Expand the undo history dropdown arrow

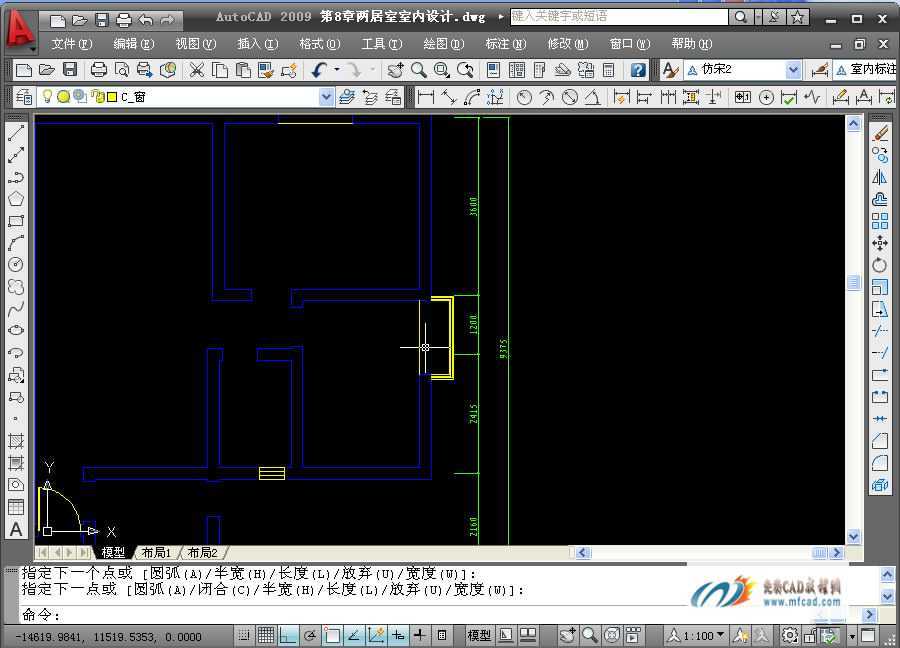pos(337,70)
